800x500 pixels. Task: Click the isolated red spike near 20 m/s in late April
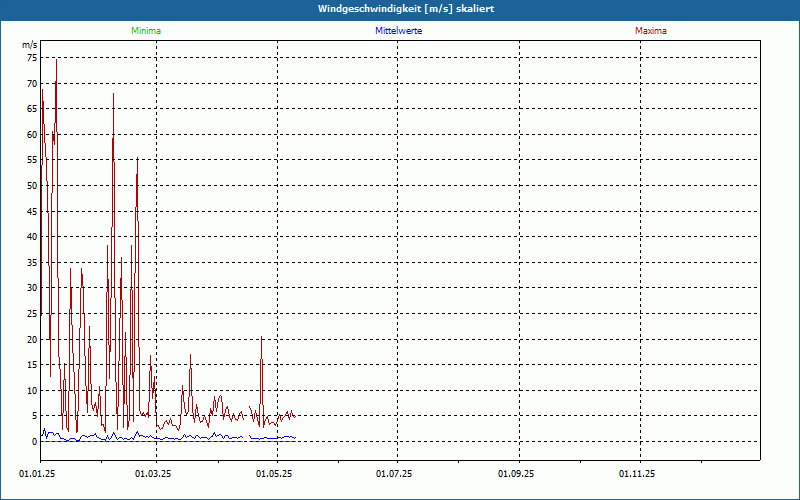click(x=261, y=338)
